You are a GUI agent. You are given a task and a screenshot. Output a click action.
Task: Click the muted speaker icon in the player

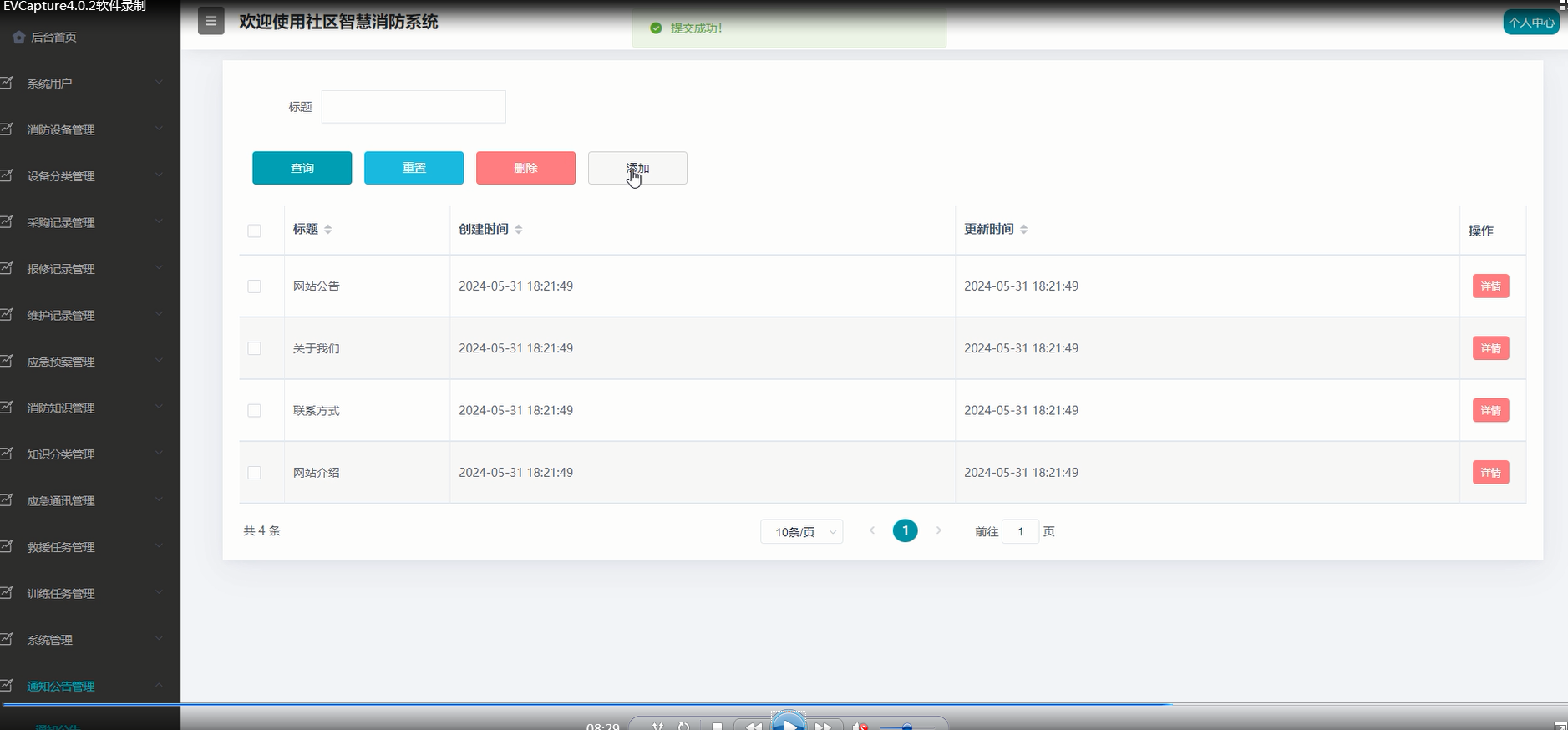coord(860,726)
